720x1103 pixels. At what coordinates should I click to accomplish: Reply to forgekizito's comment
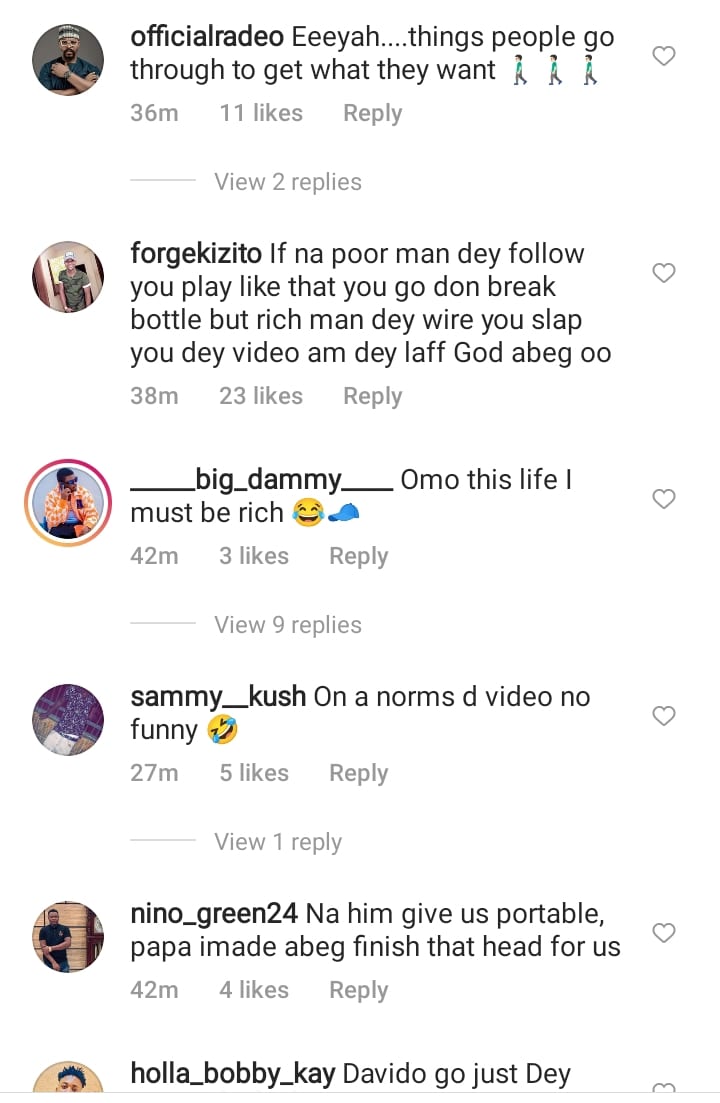tap(372, 397)
